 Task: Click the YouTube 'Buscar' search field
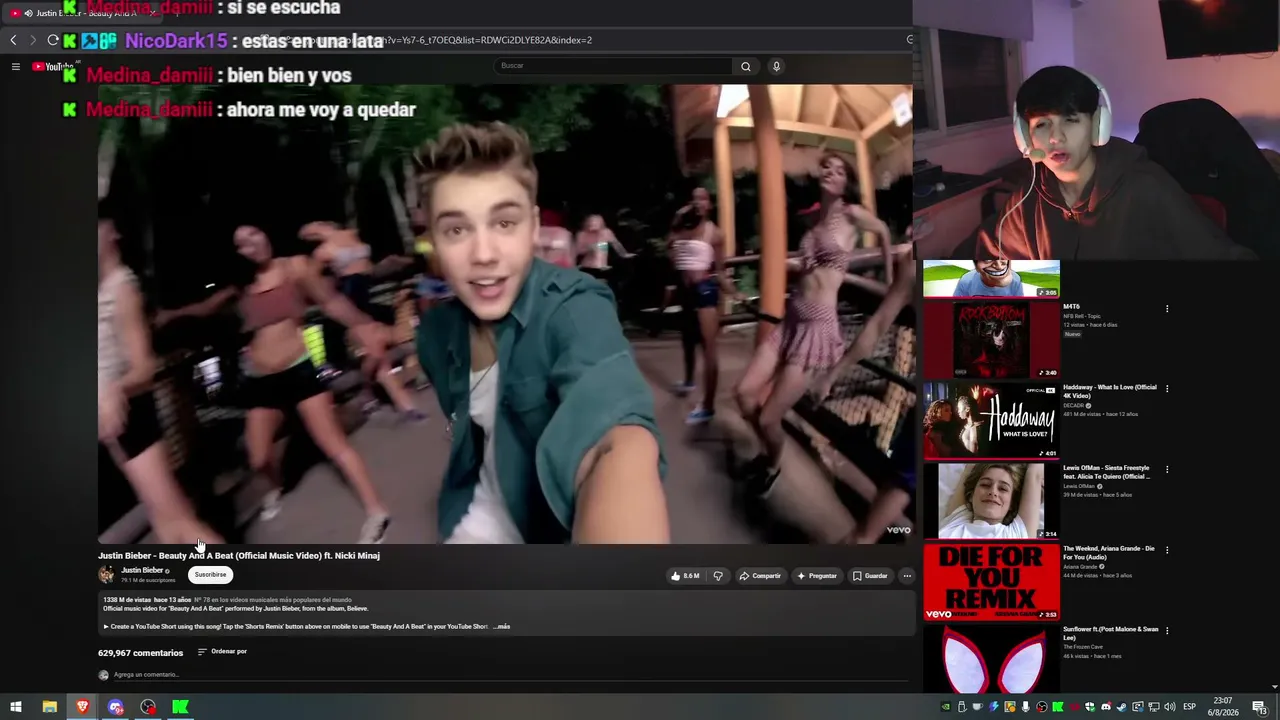[x=614, y=66]
